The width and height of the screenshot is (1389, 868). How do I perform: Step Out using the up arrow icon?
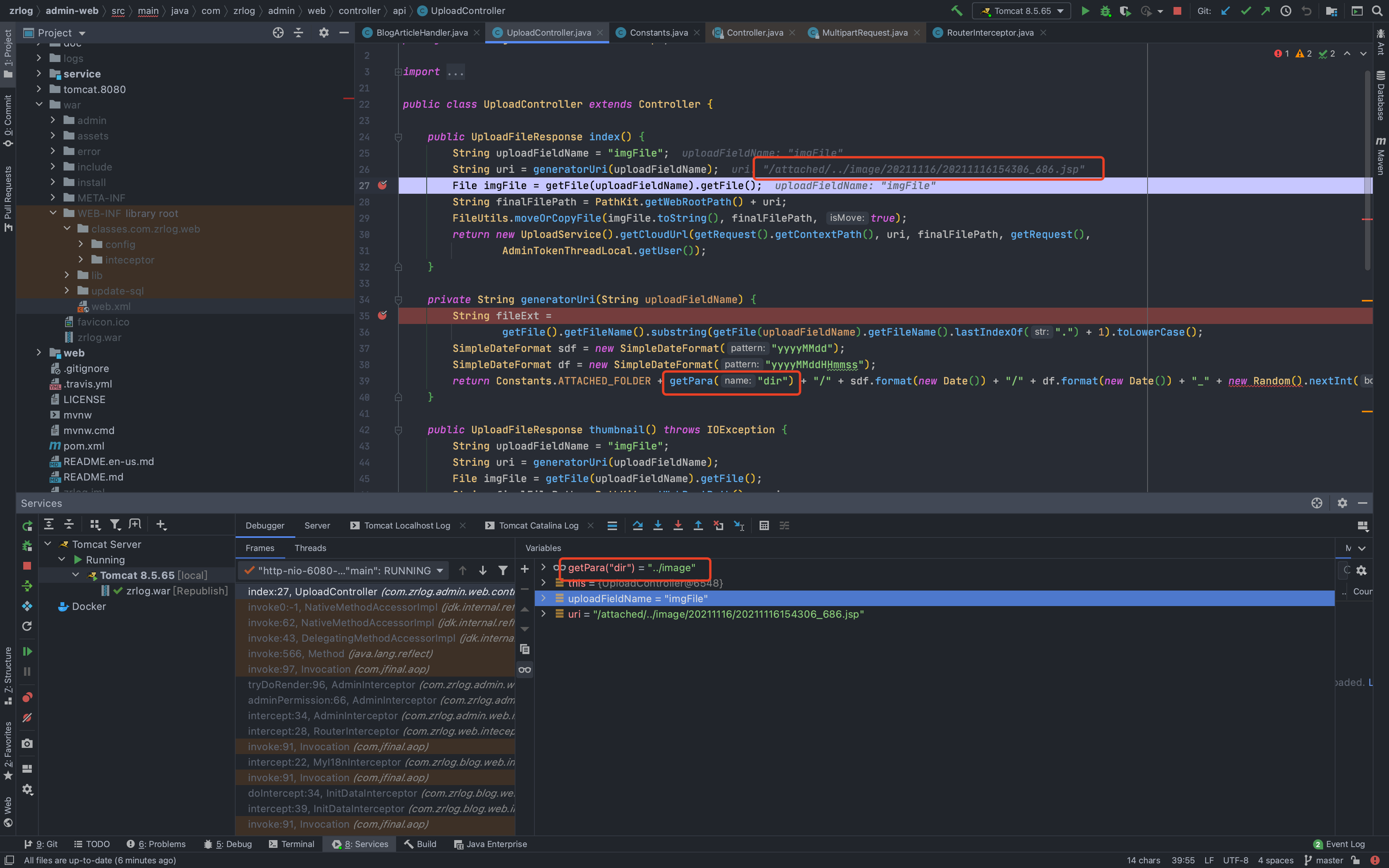(x=698, y=525)
